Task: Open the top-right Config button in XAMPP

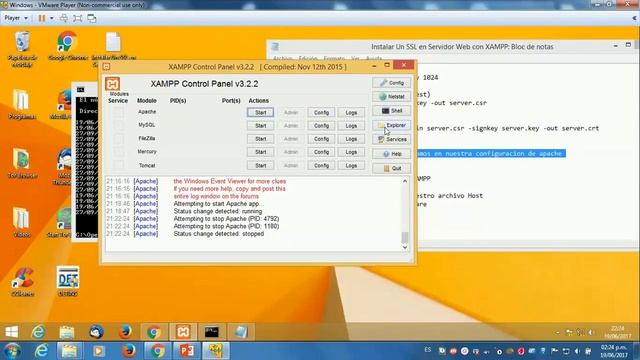Action: click(391, 83)
